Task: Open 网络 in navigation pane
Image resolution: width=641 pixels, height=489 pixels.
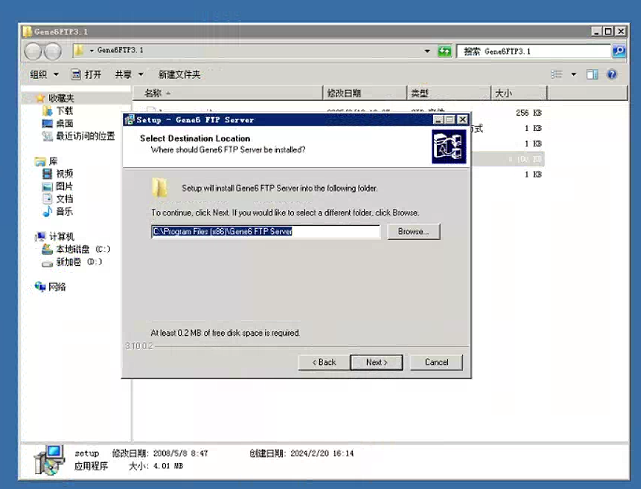Action: (x=57, y=287)
